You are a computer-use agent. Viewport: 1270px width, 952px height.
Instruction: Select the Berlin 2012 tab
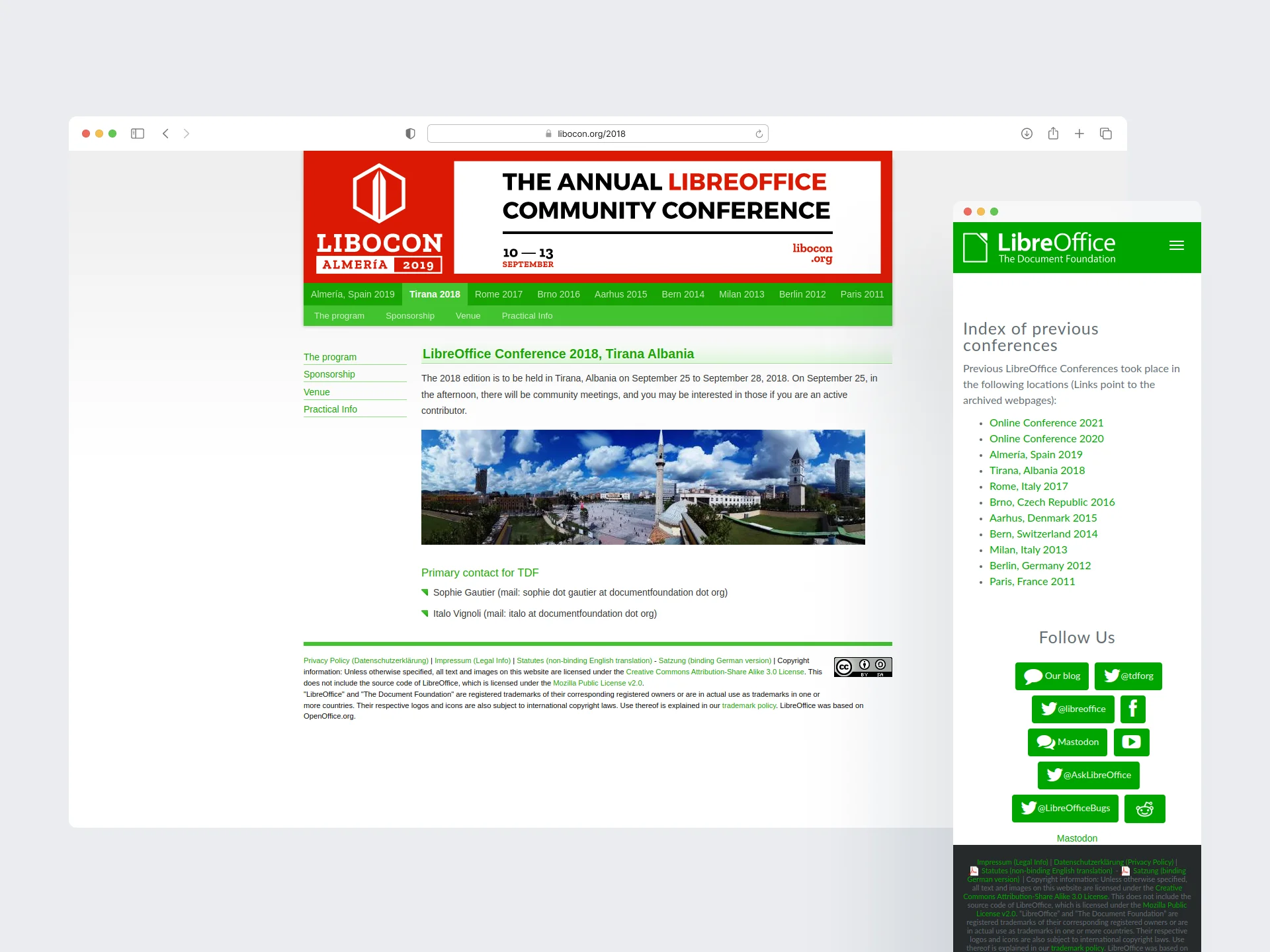click(x=802, y=294)
